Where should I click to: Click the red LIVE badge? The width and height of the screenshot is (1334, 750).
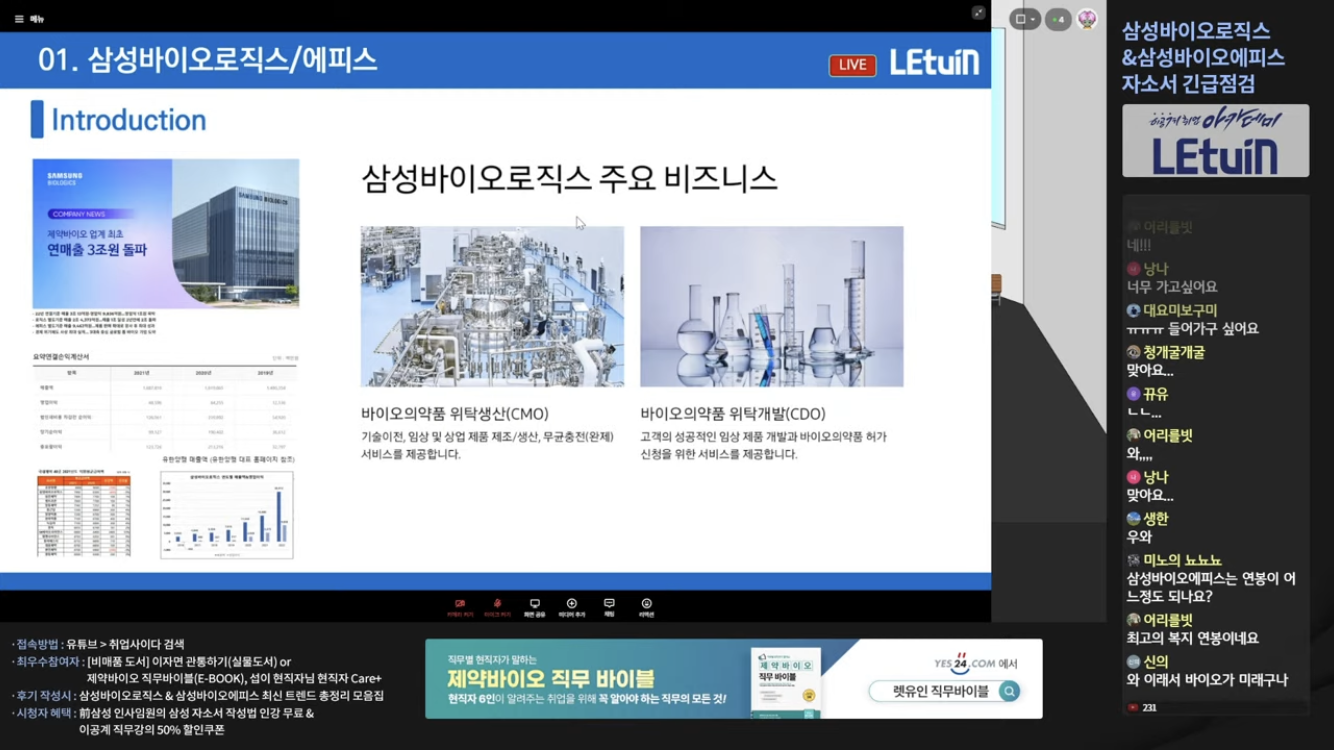point(853,65)
